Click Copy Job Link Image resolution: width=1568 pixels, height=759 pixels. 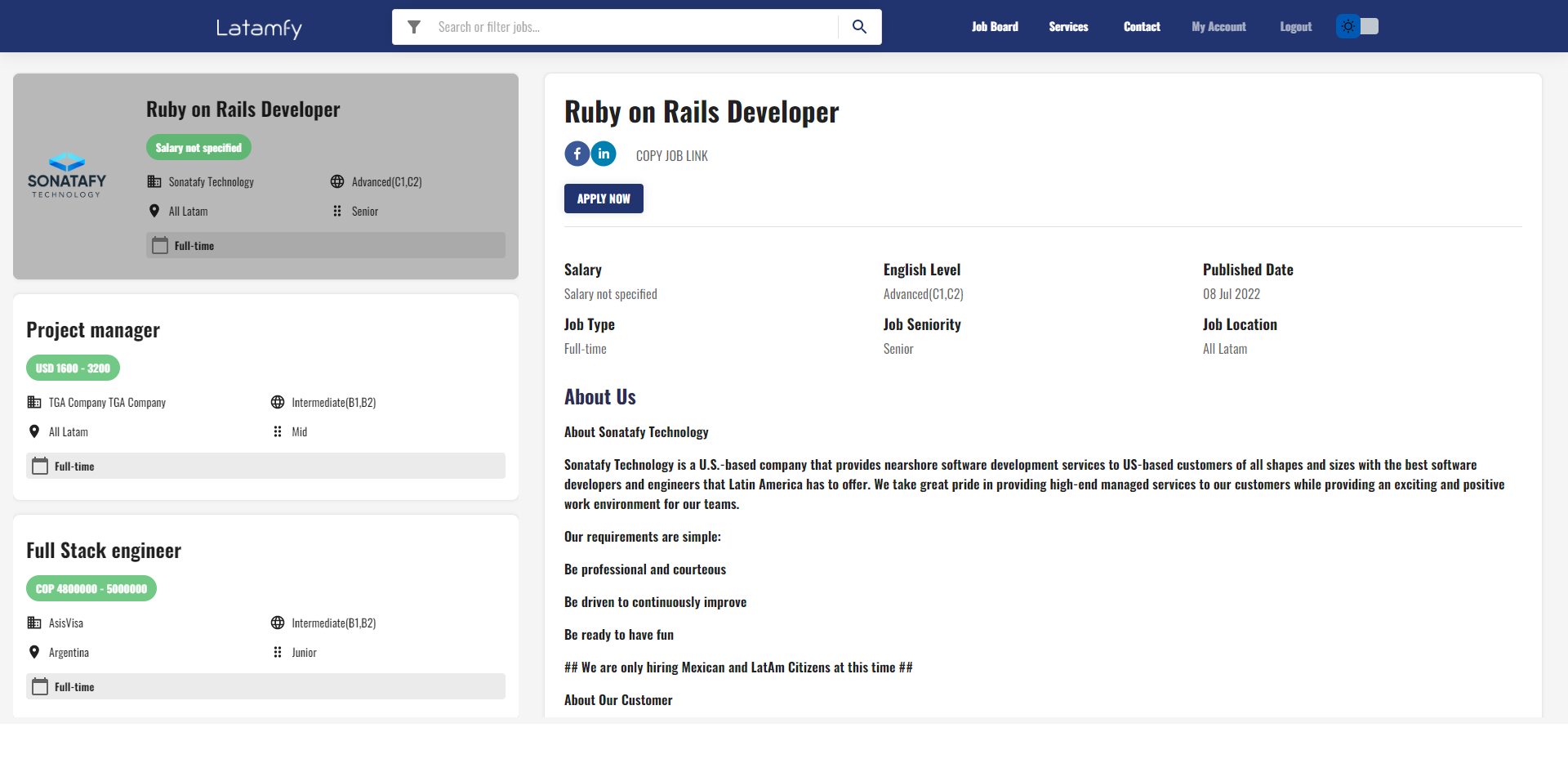tap(671, 156)
